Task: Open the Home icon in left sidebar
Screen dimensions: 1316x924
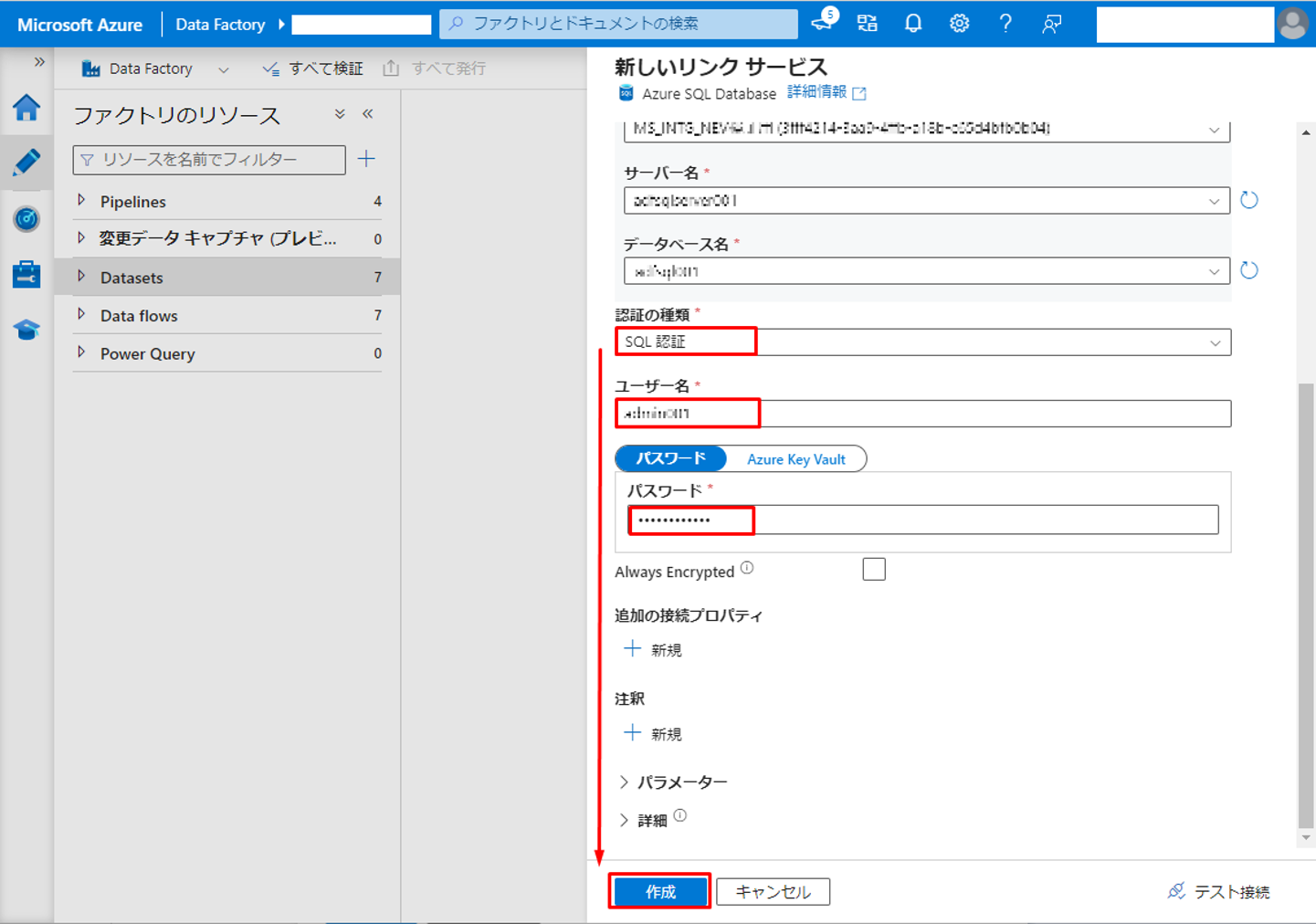Action: (x=26, y=108)
